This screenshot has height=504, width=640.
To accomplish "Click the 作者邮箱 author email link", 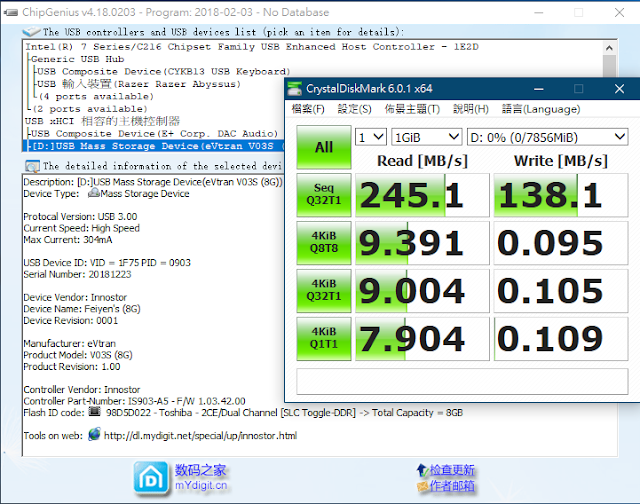I will 452,486.
